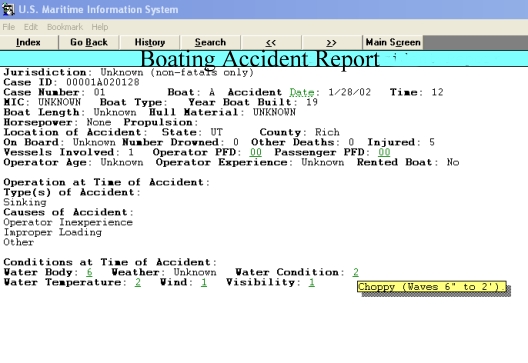Screen dimensions: 528x363
Task: Click the Time value '12'
Action: [437, 92]
